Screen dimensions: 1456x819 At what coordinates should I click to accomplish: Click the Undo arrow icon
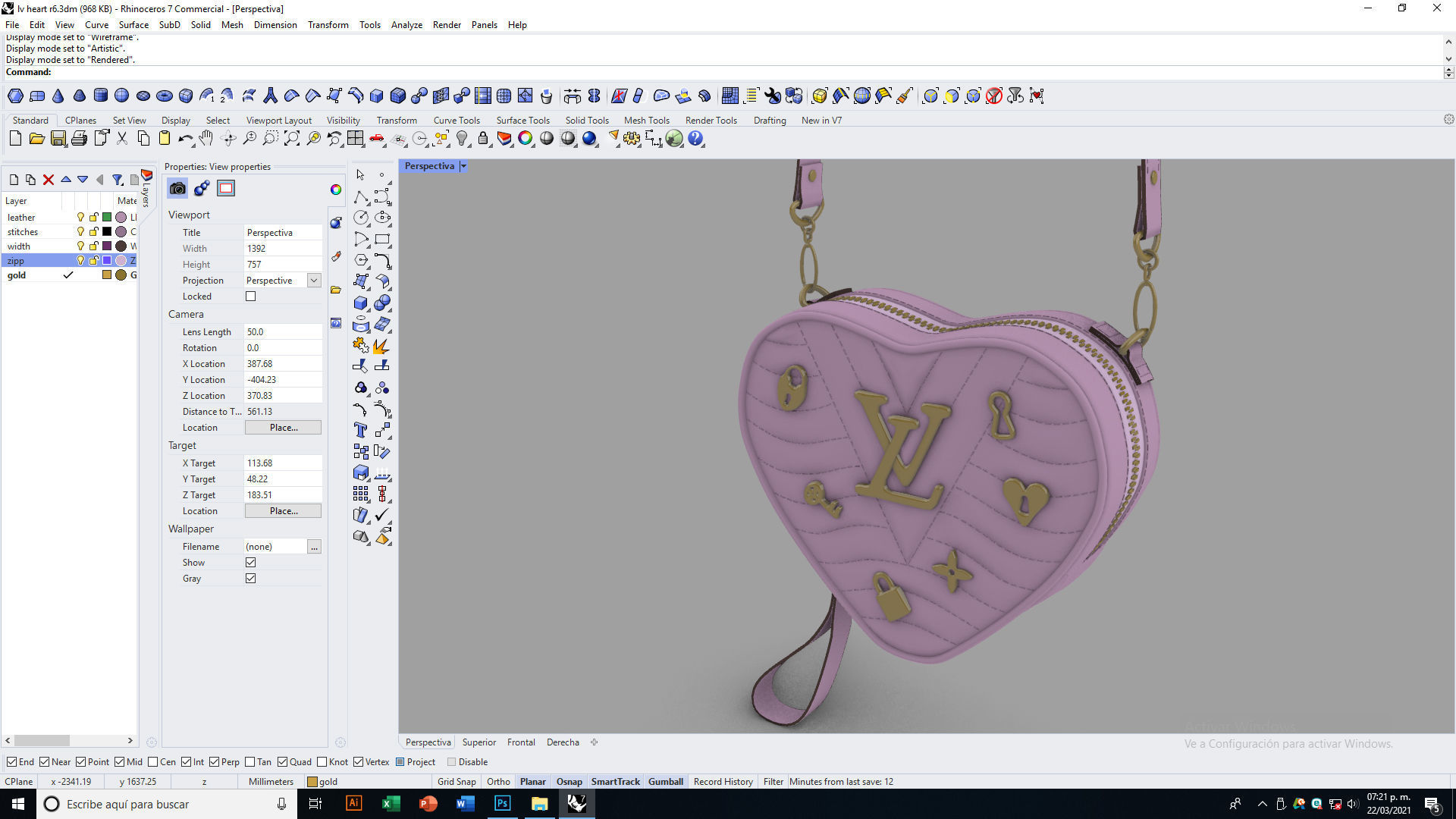[185, 139]
